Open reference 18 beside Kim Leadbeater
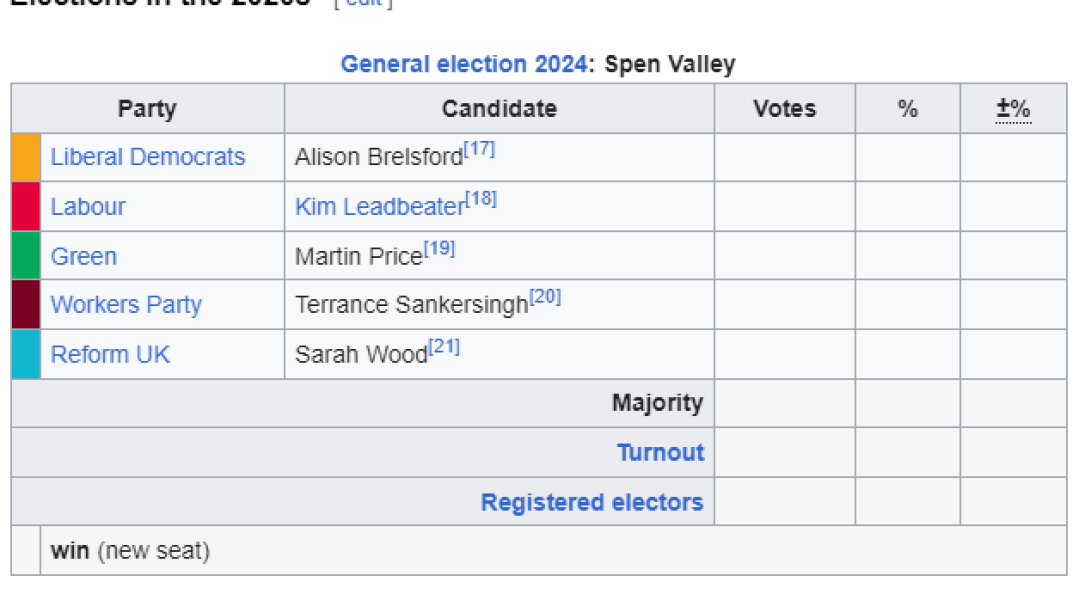 482,199
